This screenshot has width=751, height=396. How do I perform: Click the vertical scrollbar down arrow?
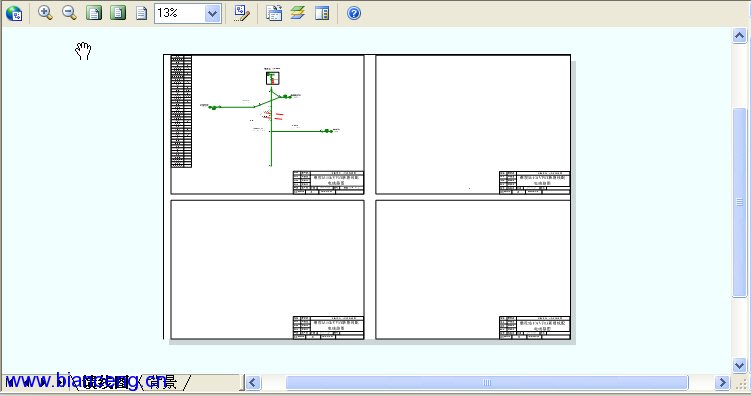tap(740, 366)
